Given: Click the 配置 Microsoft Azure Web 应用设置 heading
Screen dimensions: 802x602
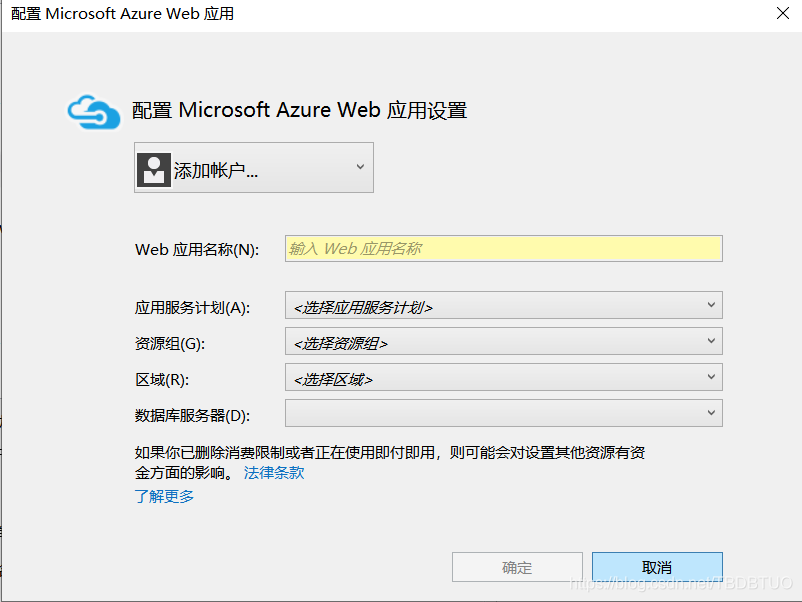Looking at the screenshot, I should (x=300, y=110).
